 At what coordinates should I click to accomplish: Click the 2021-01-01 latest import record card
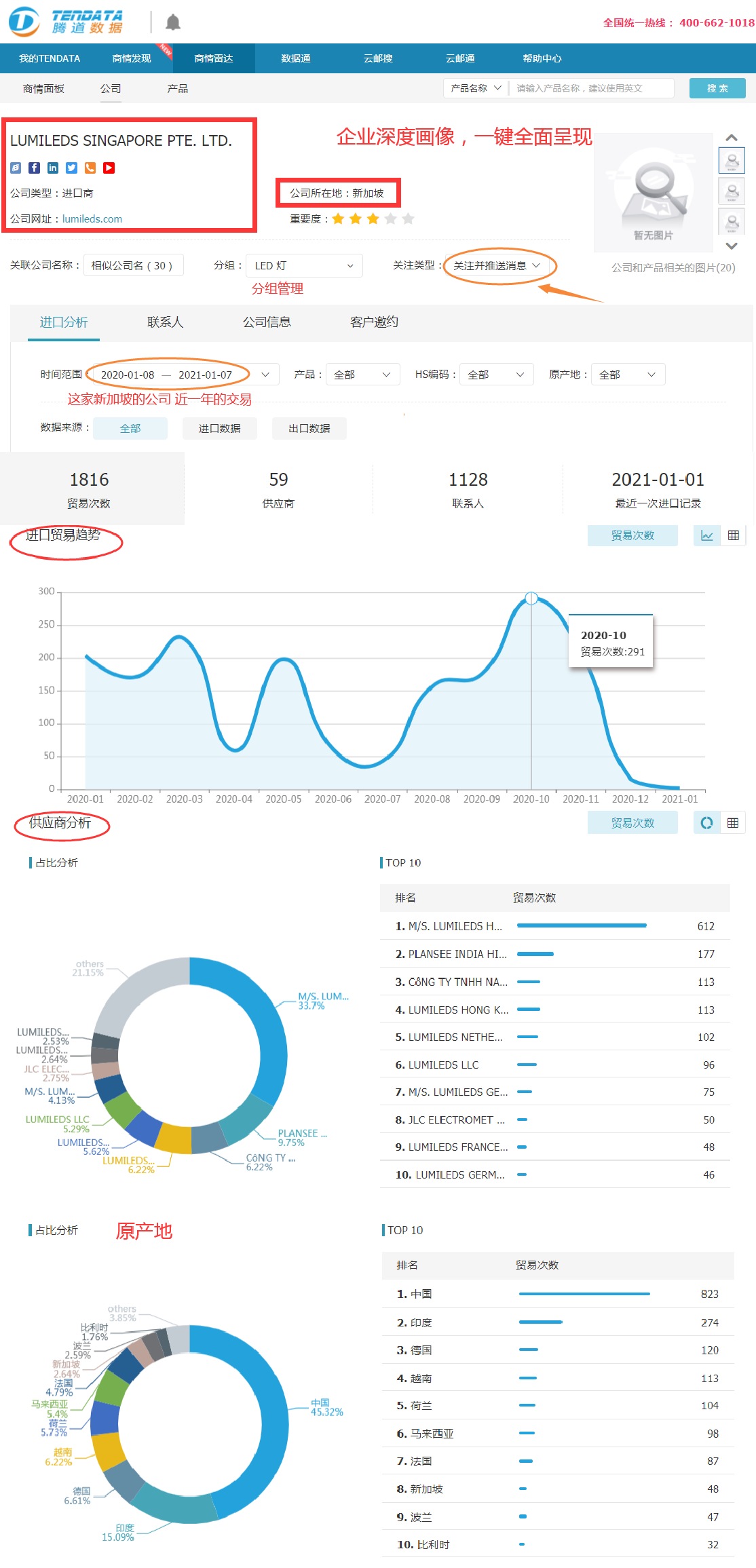[658, 489]
